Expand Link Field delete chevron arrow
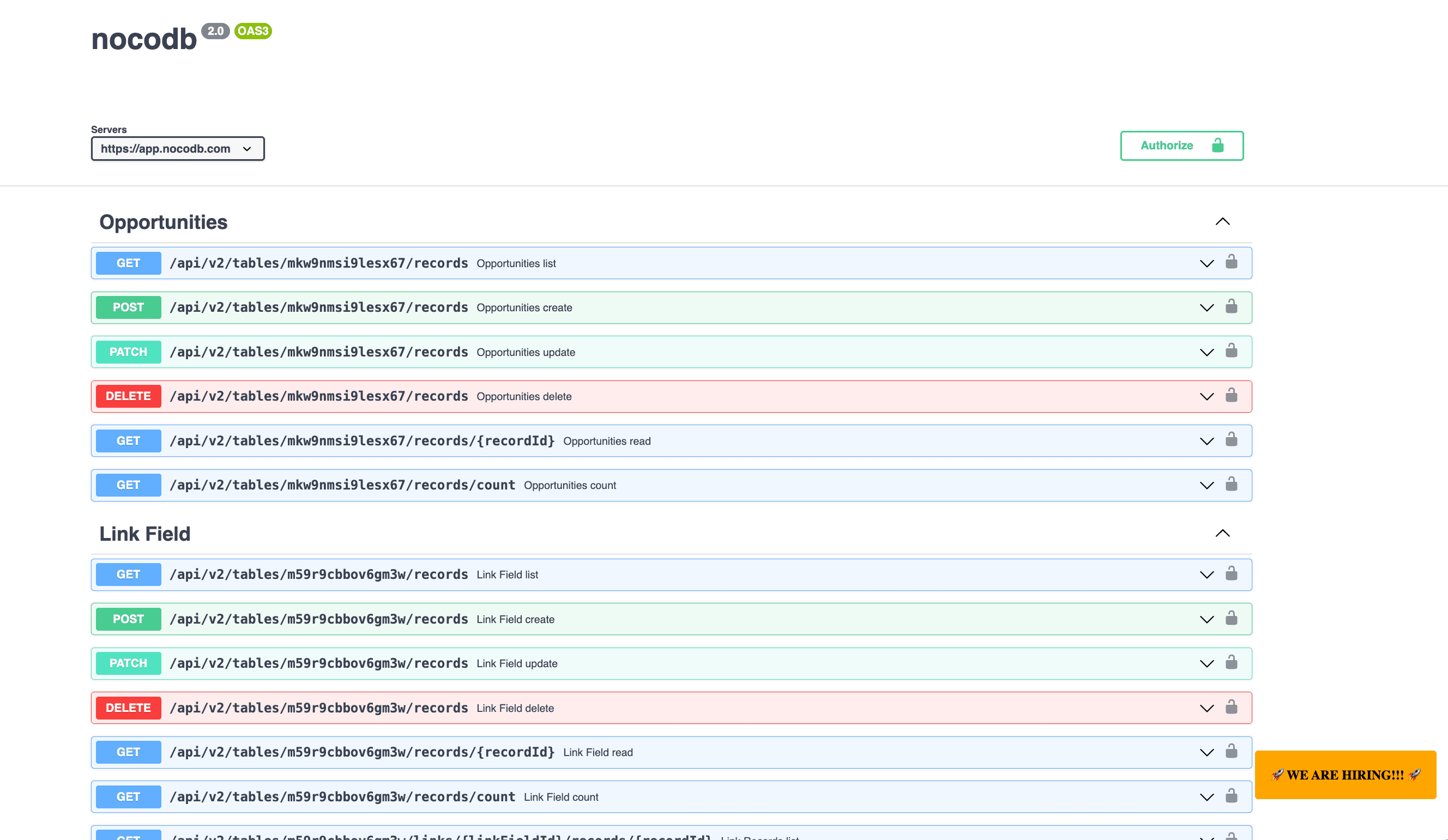The width and height of the screenshot is (1448, 840). tap(1206, 709)
